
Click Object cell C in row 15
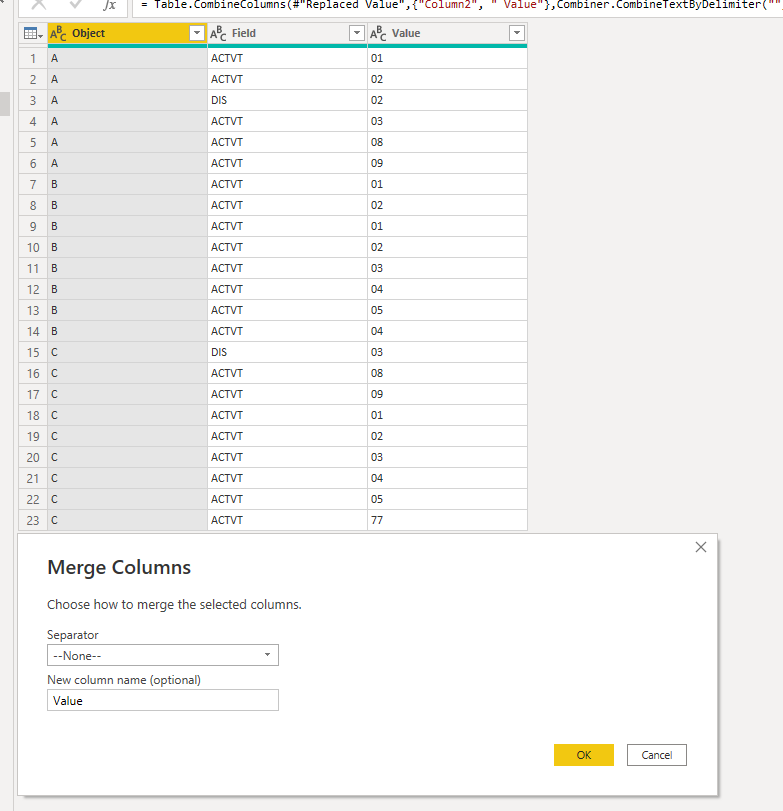click(x=127, y=352)
